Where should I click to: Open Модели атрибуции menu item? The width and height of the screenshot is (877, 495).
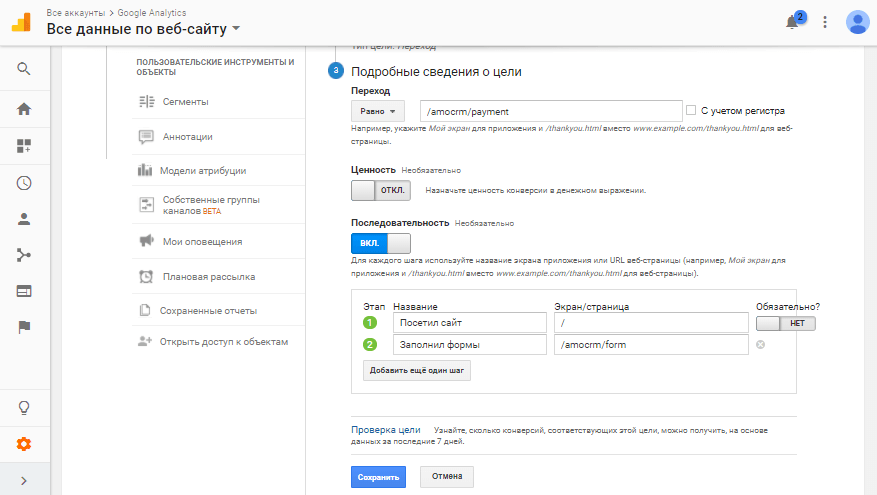pyautogui.click(x=202, y=170)
